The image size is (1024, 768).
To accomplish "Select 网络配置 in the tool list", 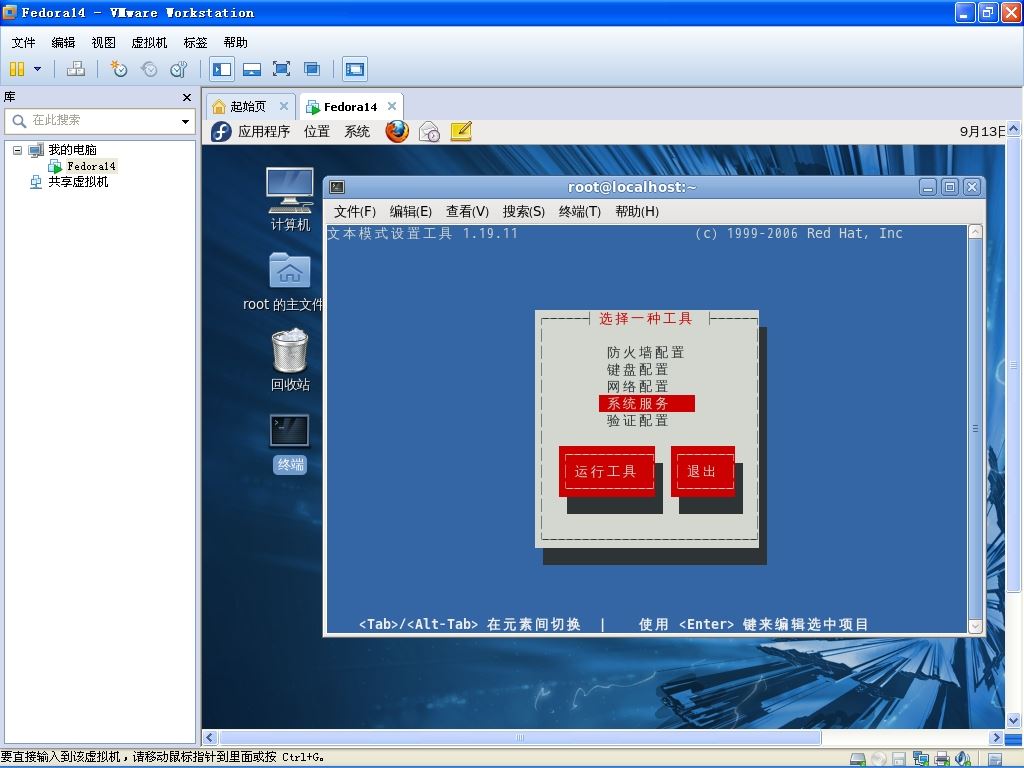I will click(637, 387).
